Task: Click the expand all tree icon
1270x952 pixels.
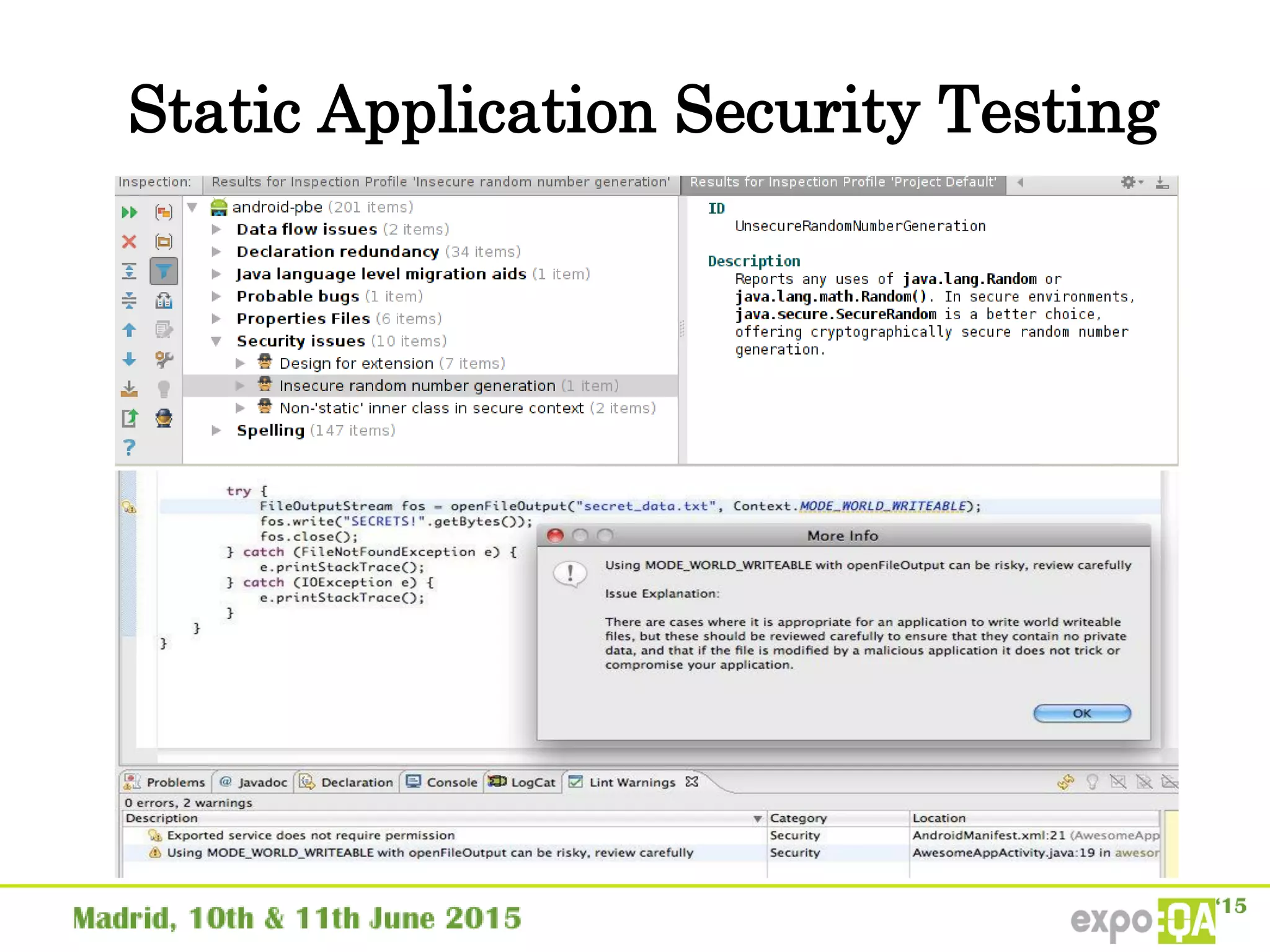Action: tap(129, 271)
